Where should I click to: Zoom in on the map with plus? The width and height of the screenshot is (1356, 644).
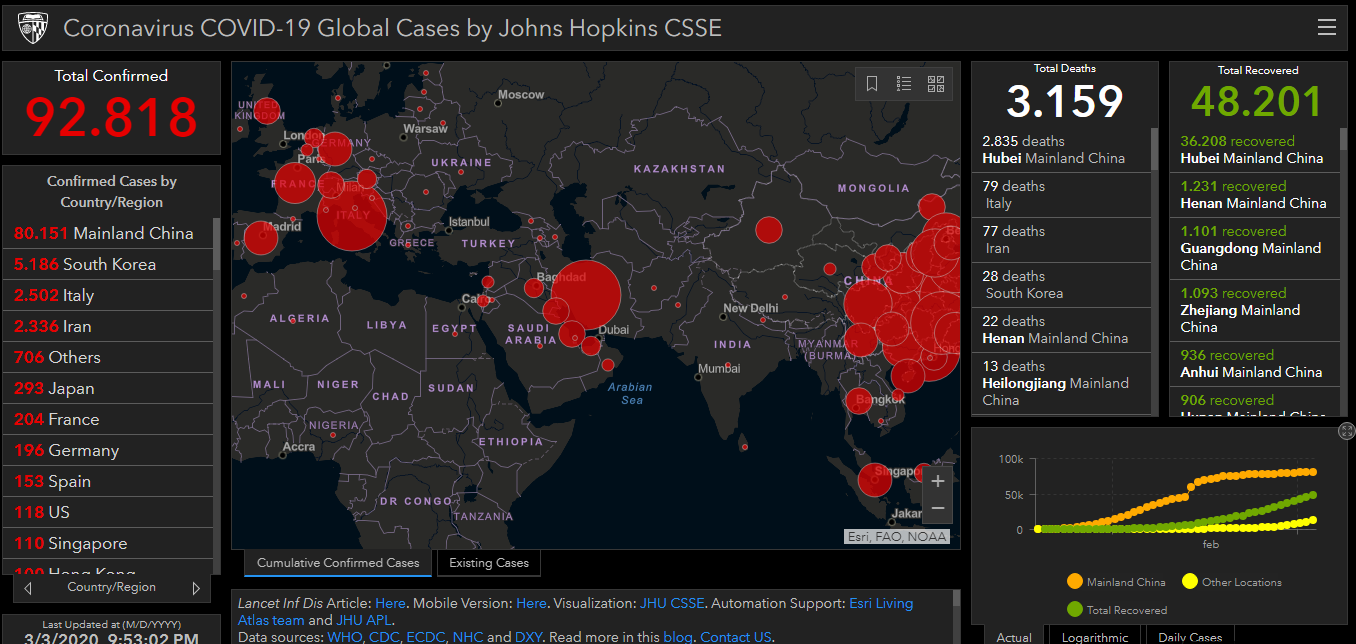938,481
